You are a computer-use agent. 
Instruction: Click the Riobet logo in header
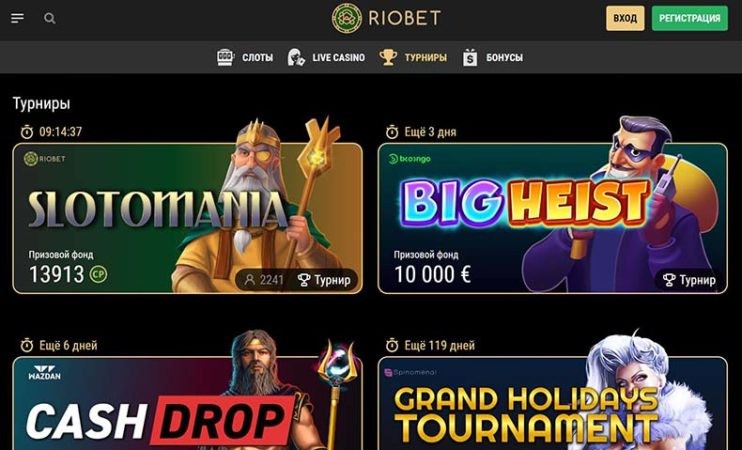(x=386, y=18)
